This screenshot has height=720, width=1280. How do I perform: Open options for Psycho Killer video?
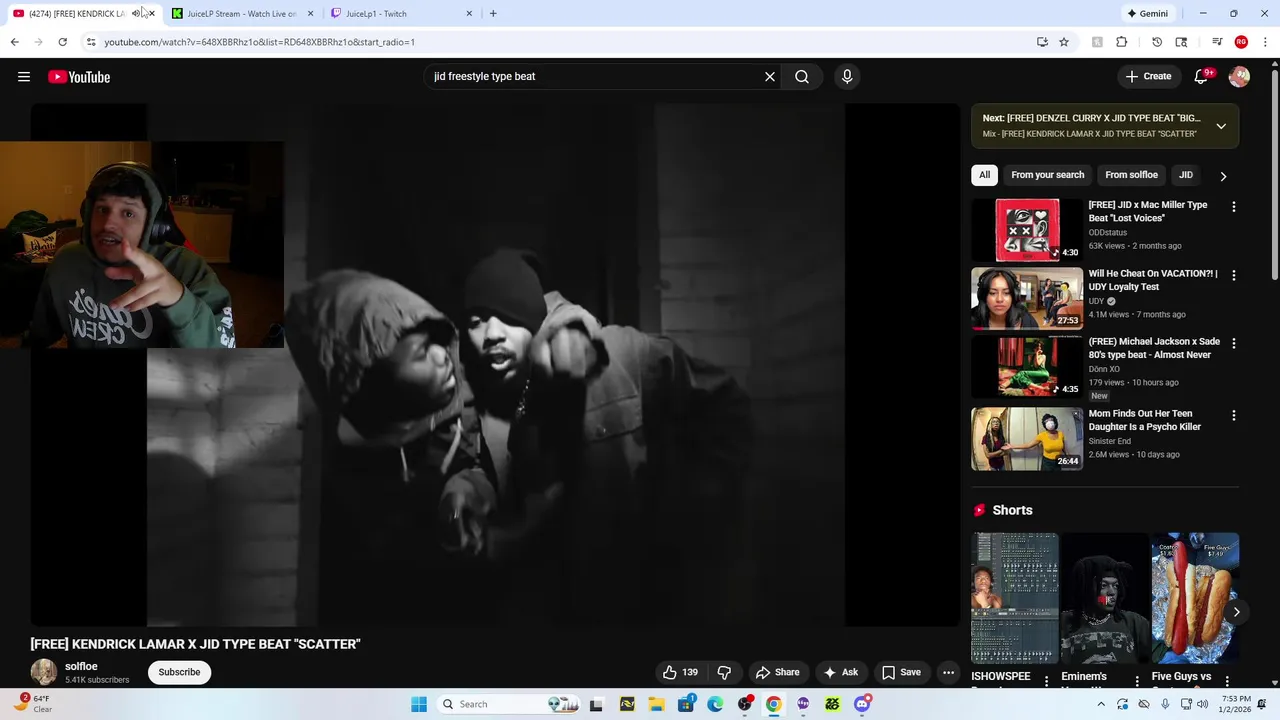[1233, 415]
